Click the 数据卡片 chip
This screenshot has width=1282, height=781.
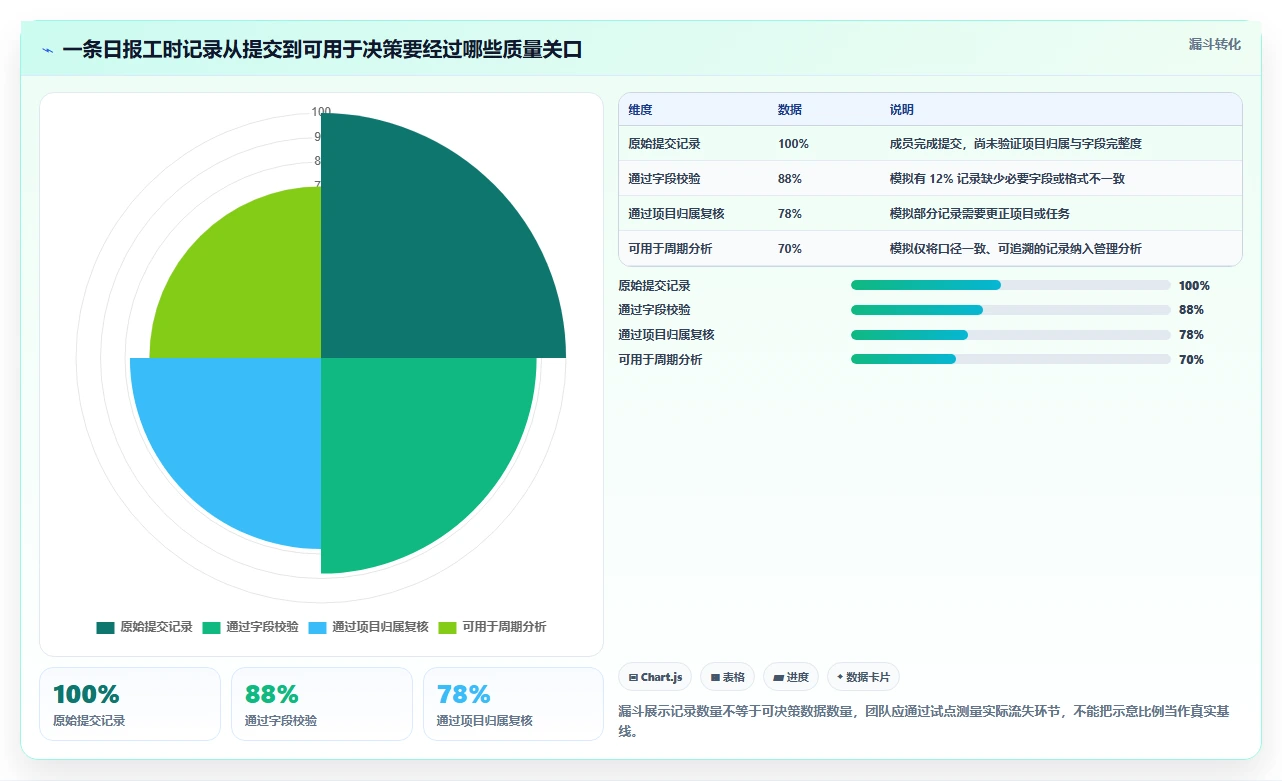click(x=863, y=677)
